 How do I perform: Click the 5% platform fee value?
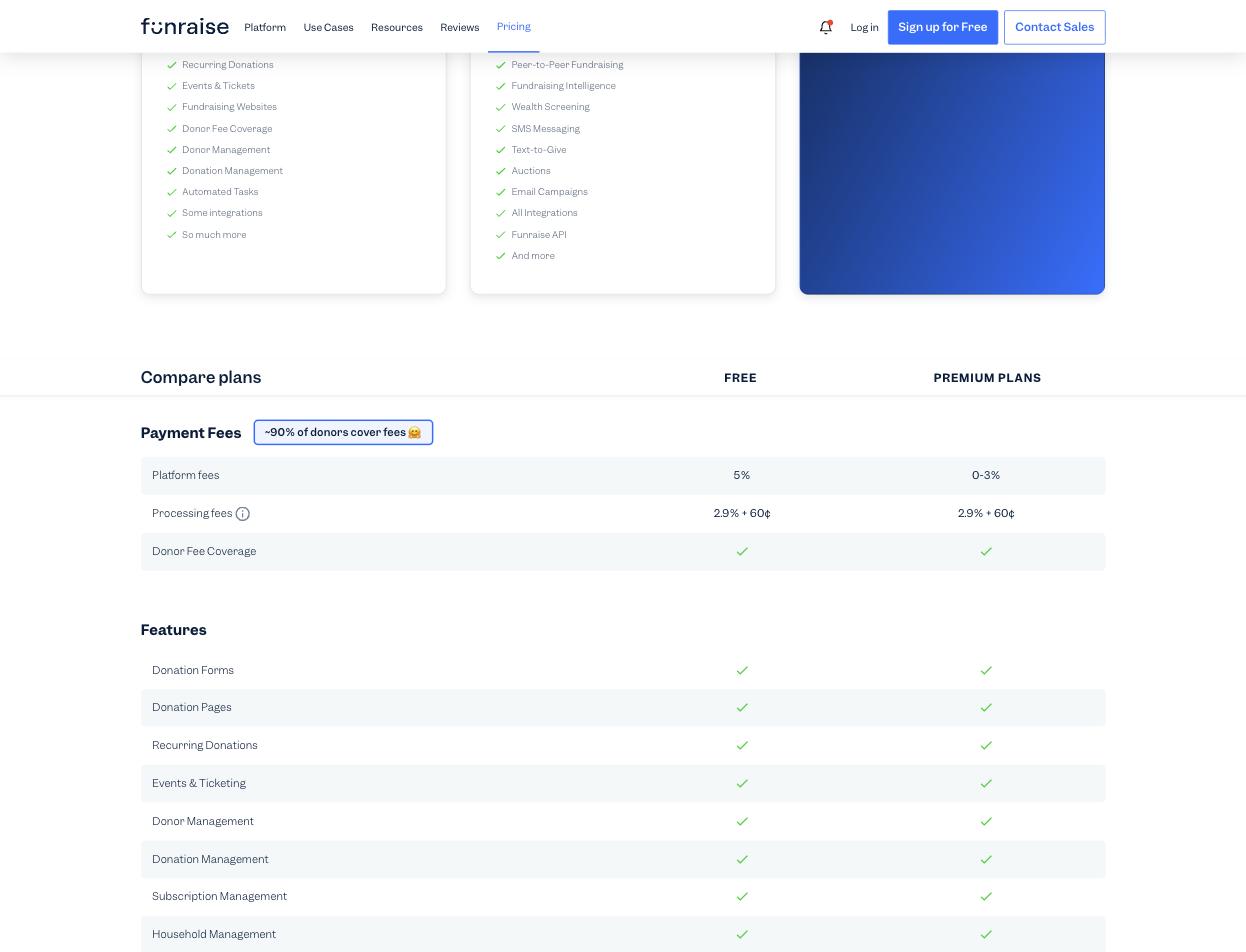tap(741, 475)
